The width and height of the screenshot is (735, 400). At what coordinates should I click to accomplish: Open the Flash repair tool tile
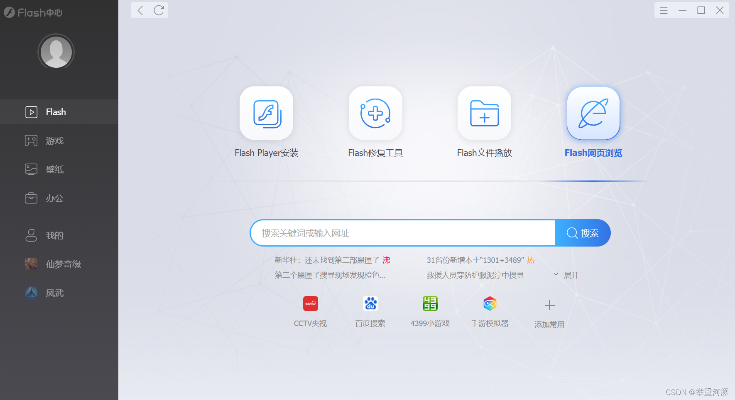click(375, 113)
